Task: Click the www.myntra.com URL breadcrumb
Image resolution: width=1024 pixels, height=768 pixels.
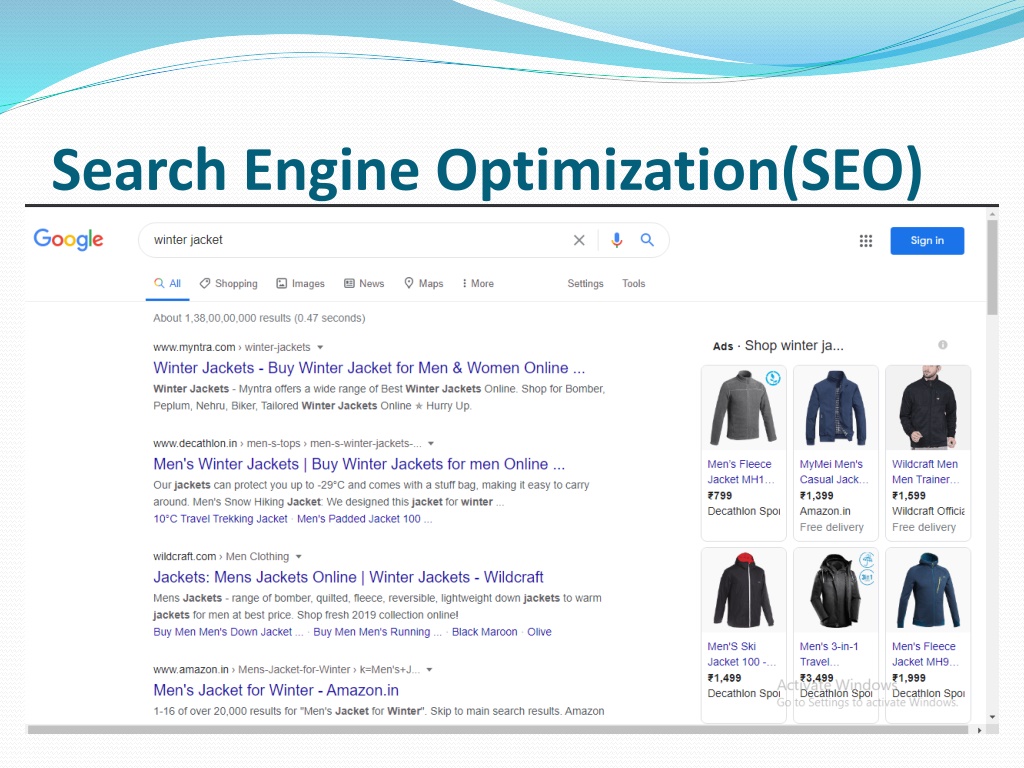Action: (x=232, y=347)
